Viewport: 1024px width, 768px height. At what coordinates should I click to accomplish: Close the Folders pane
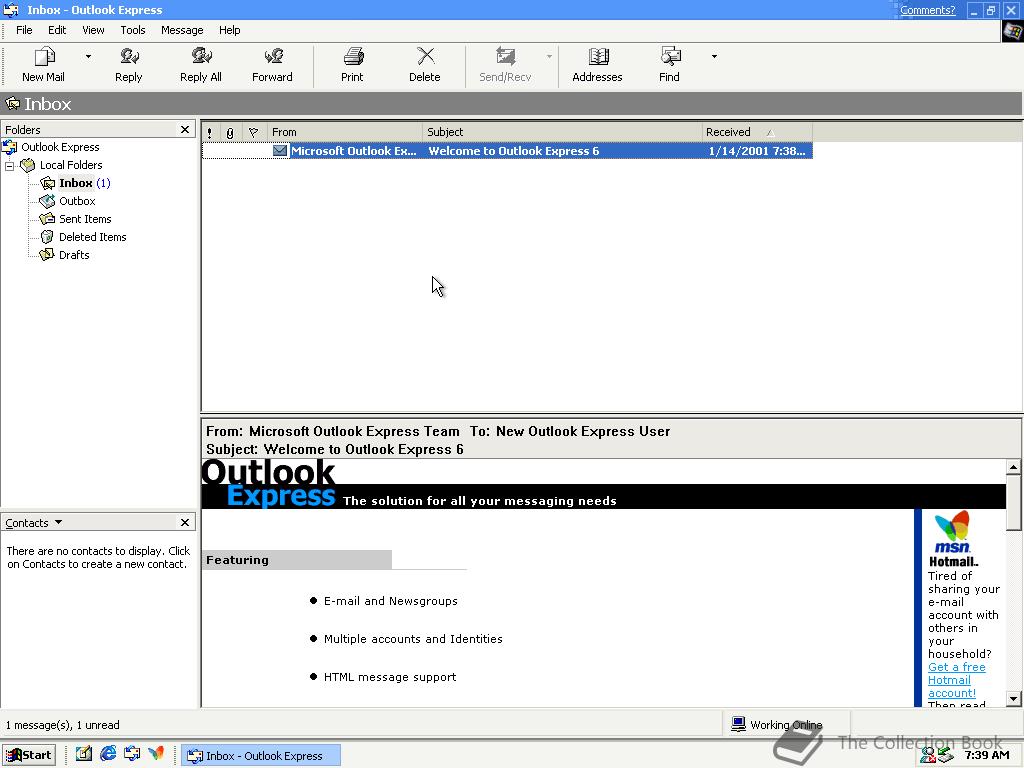(x=185, y=129)
